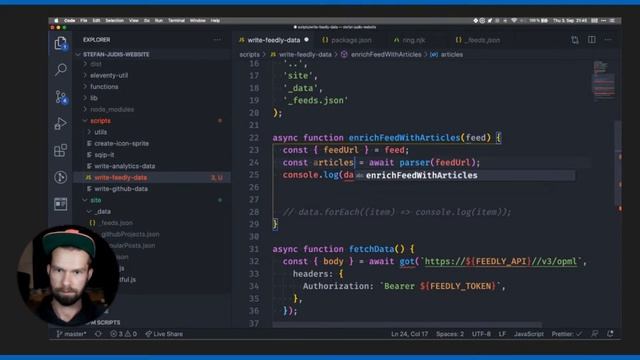Click the Apple menu icon
Image resolution: width=640 pixels, height=360 pixels.
56,20
